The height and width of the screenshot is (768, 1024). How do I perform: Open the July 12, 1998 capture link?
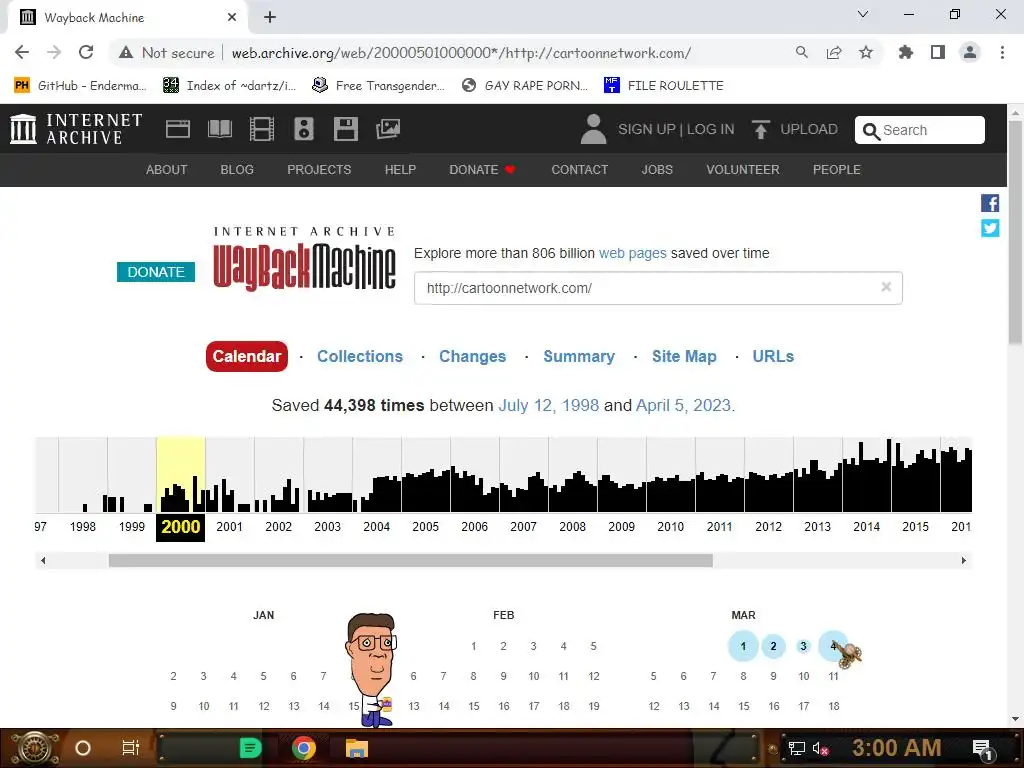click(549, 406)
